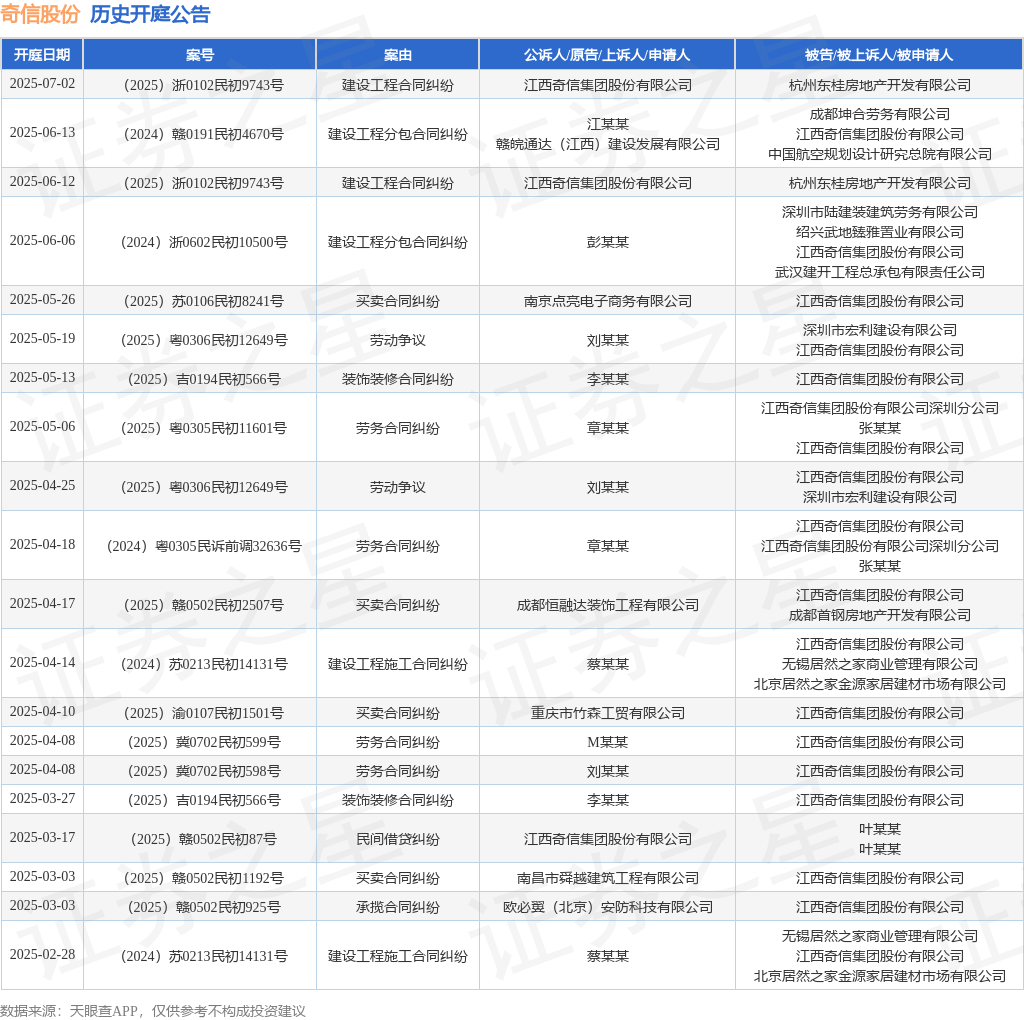Viewport: 1024px width, 1020px height.
Task: Click the date 2025-05-19
Action: point(42,338)
